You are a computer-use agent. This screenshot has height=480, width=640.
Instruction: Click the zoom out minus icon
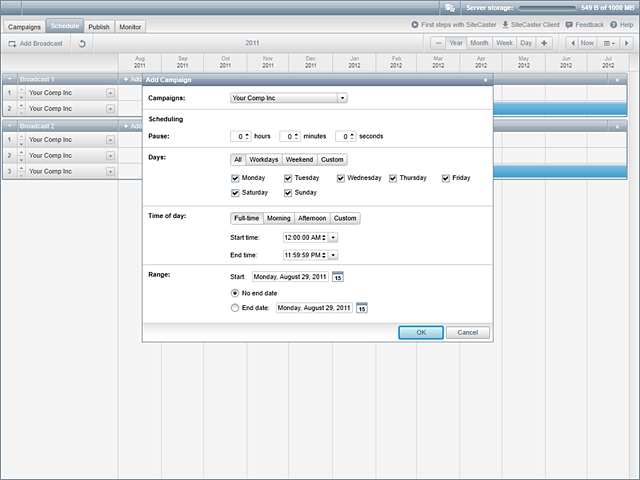coord(438,43)
